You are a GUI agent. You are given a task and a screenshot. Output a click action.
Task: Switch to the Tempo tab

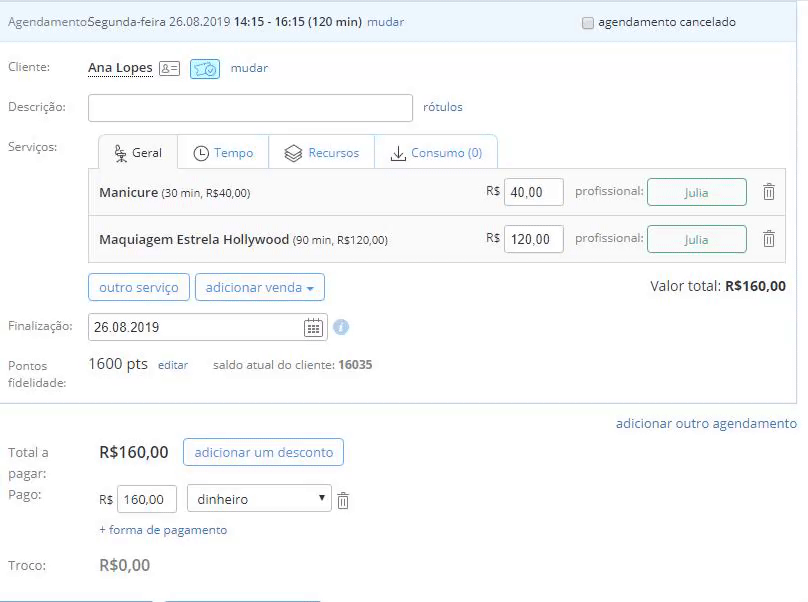223,153
